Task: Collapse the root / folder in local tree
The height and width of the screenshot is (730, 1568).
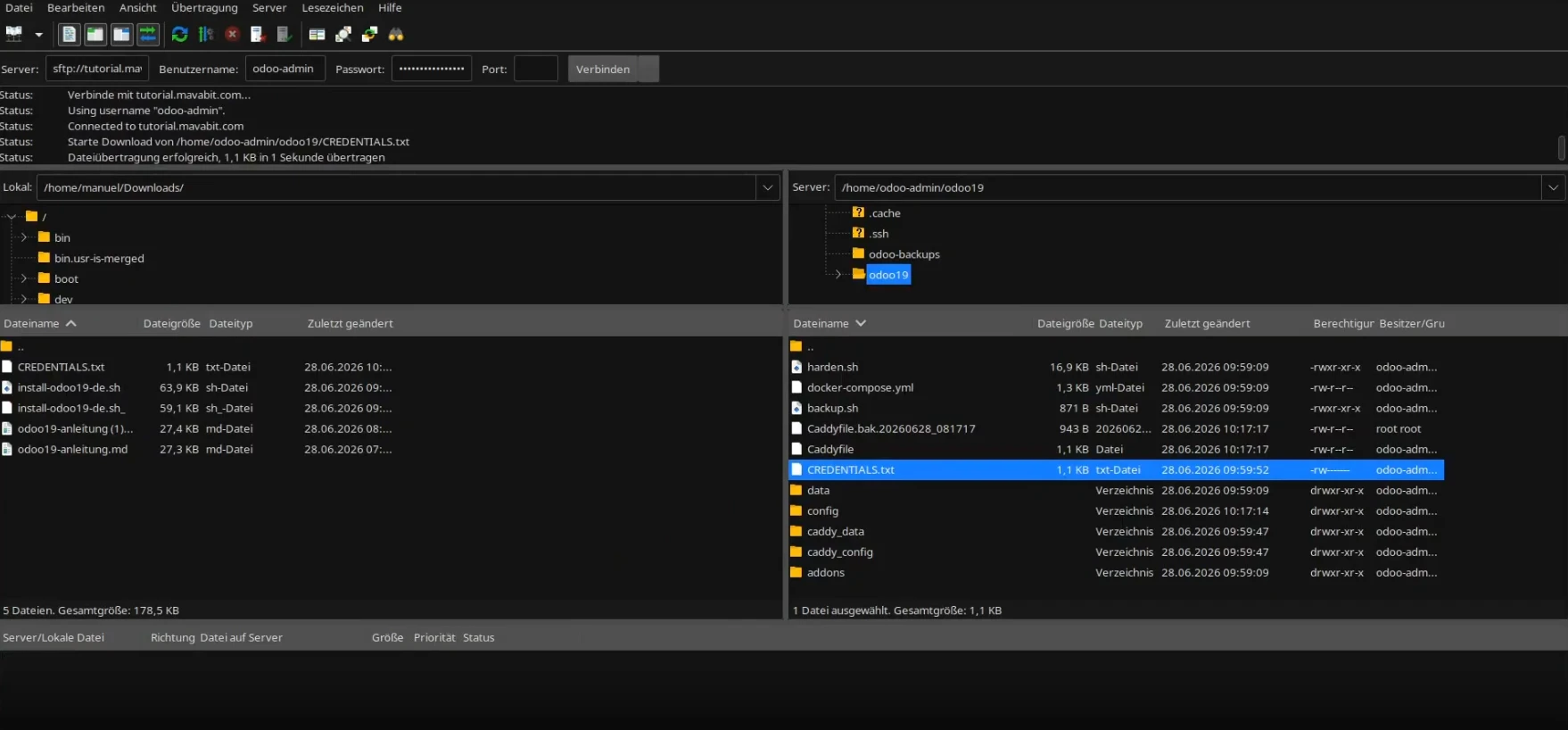Action: tap(12, 217)
